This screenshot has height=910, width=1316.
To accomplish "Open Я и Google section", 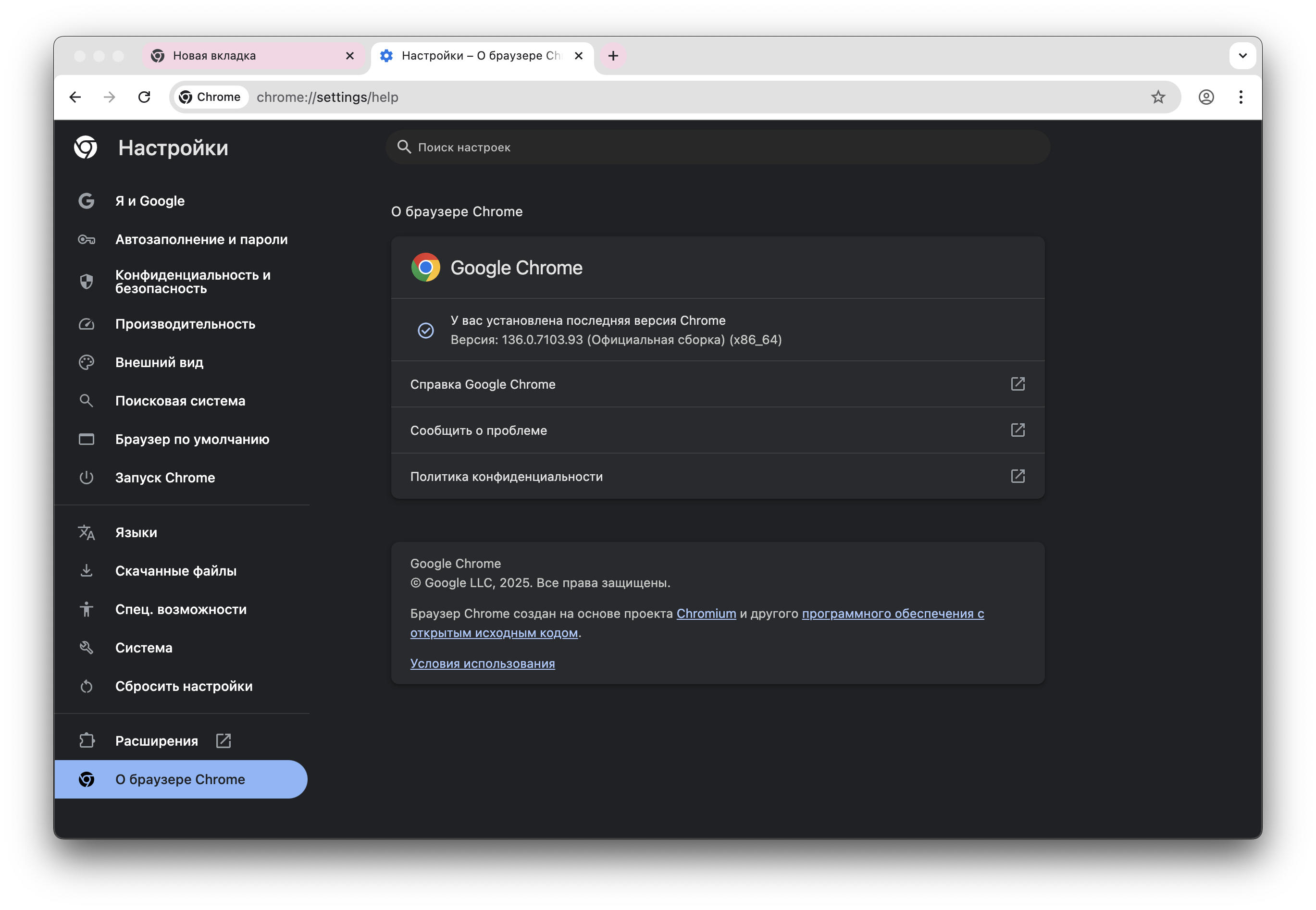I will pos(149,201).
